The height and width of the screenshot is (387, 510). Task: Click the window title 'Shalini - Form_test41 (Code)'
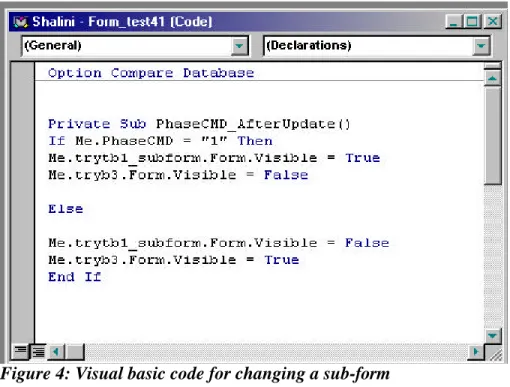122,22
